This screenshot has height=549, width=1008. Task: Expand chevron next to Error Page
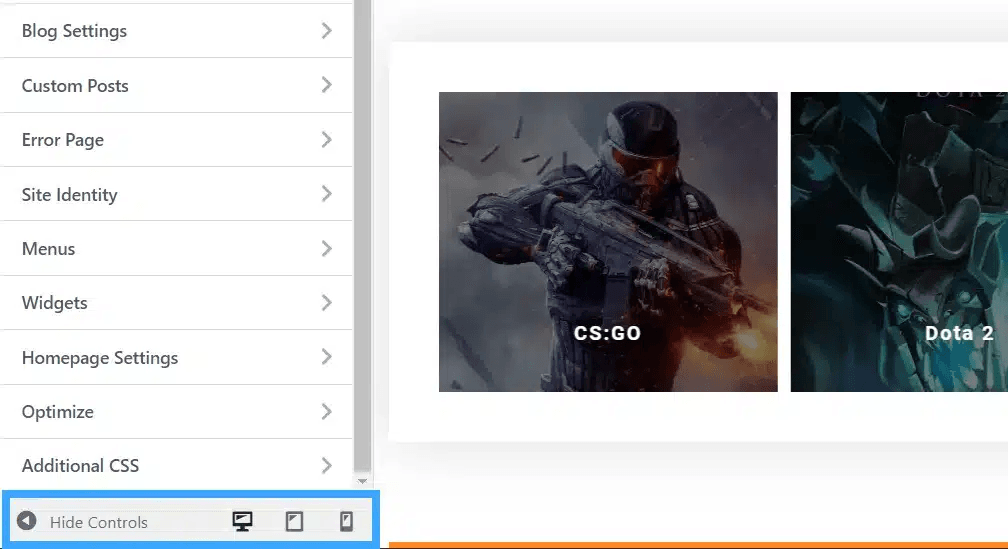[327, 140]
